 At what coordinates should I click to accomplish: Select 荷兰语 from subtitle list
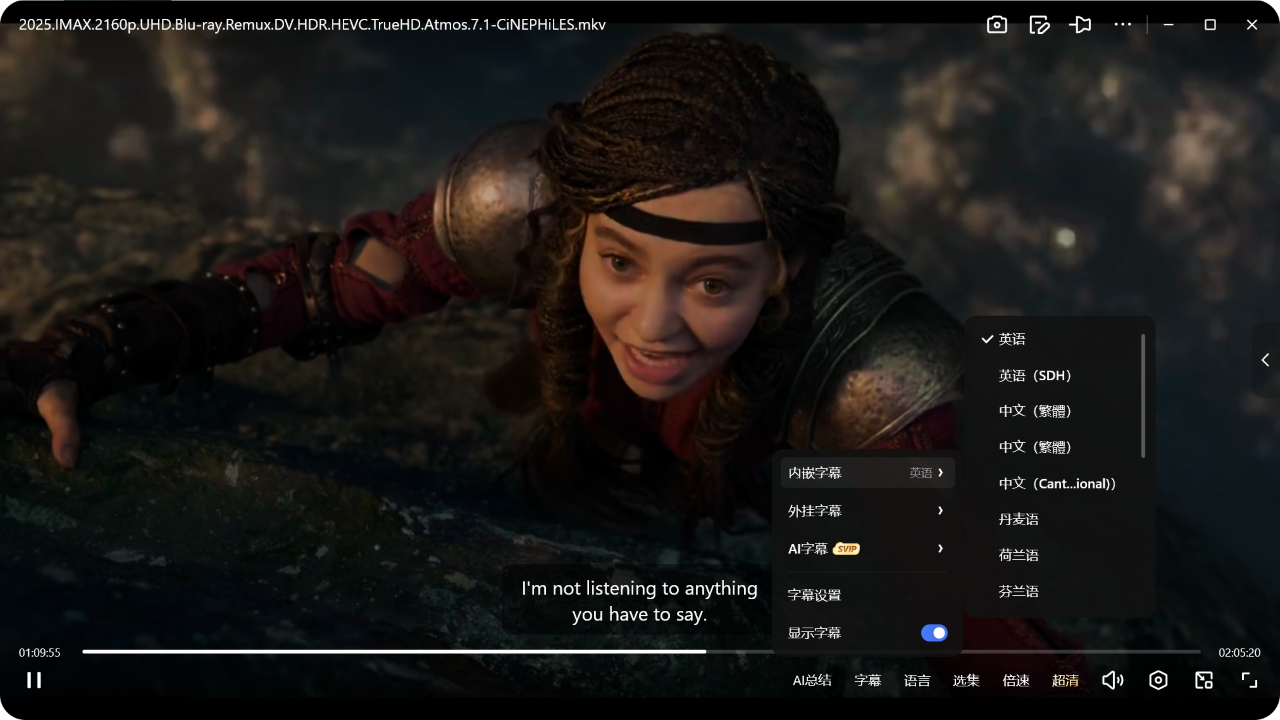(1018, 555)
